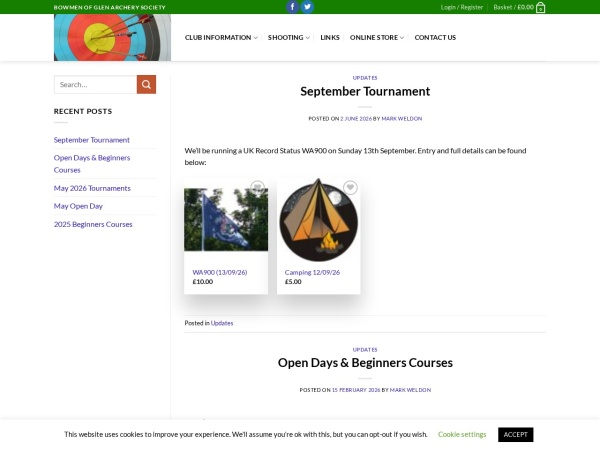
Task: Click Login / Register link
Action: click(461, 7)
